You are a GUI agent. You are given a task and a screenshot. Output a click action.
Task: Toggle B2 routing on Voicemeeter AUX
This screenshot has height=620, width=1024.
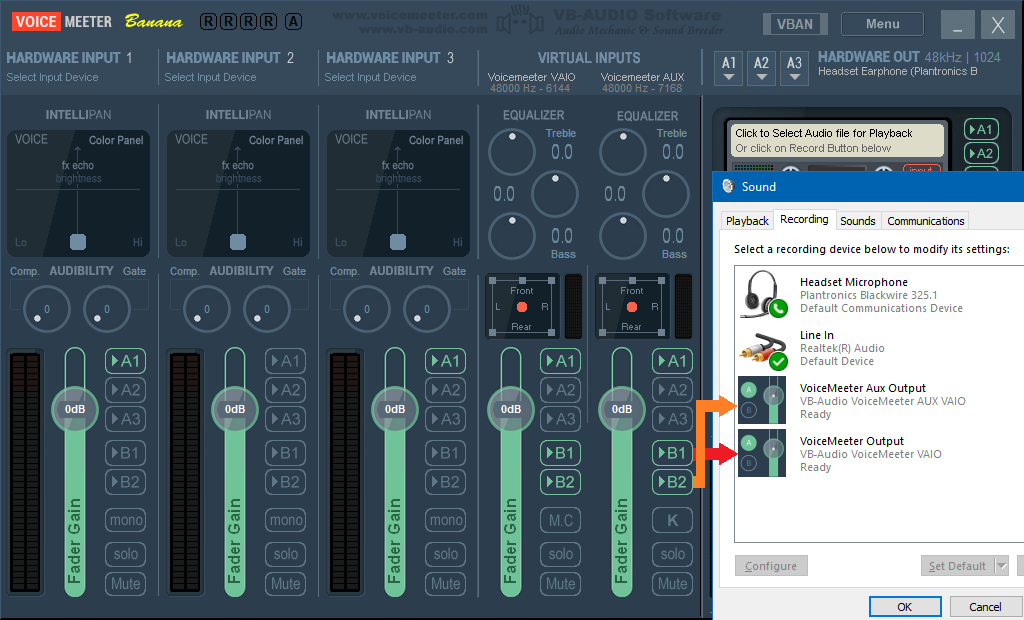coord(673,481)
